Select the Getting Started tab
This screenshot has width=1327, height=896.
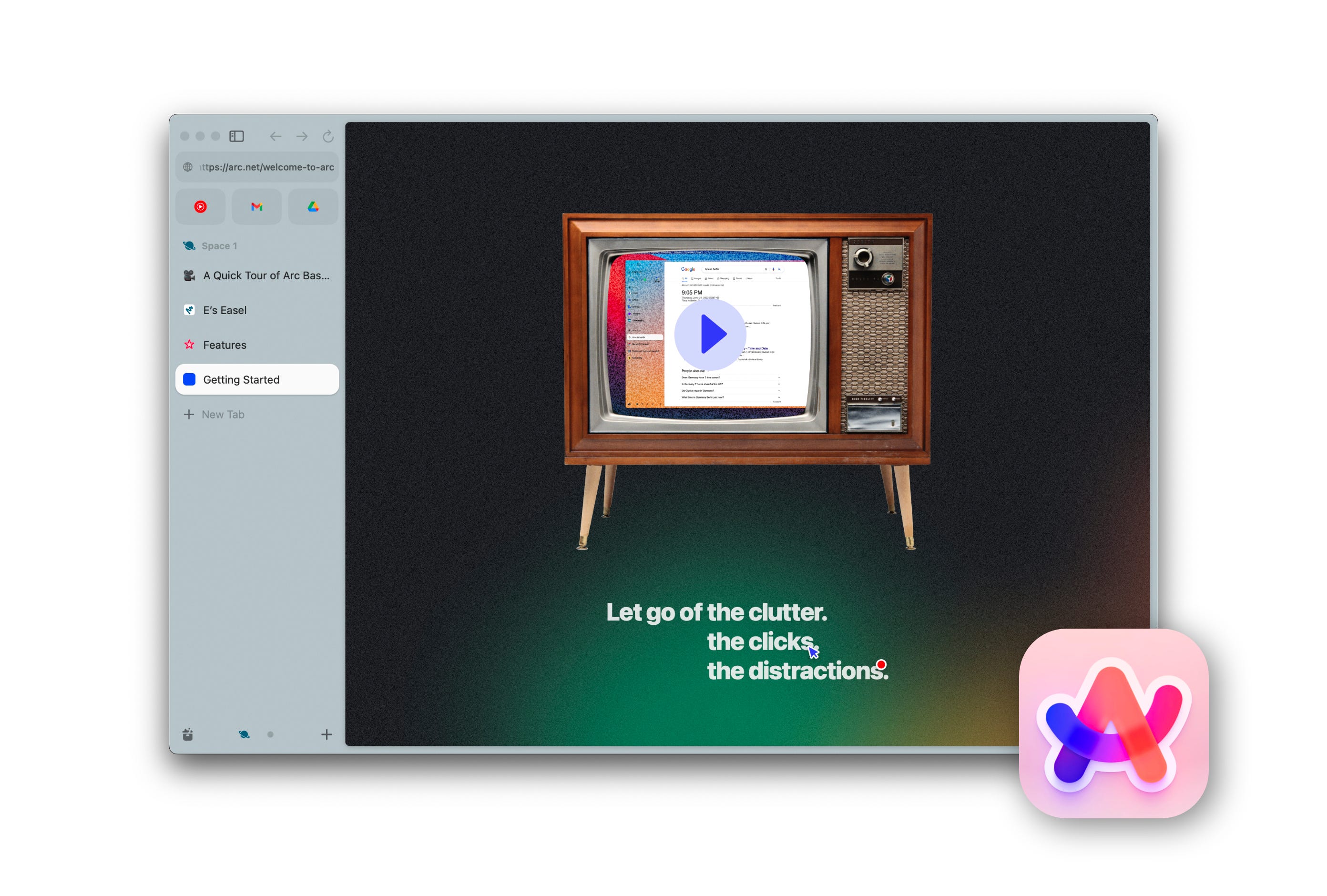click(257, 380)
